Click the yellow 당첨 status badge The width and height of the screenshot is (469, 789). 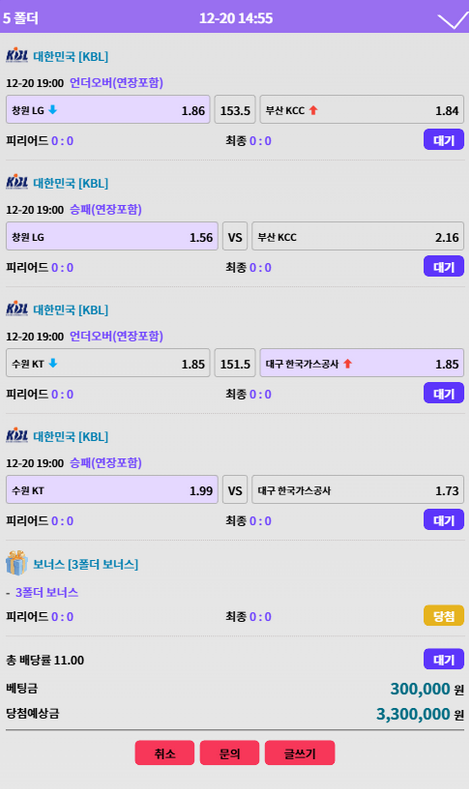(x=443, y=616)
